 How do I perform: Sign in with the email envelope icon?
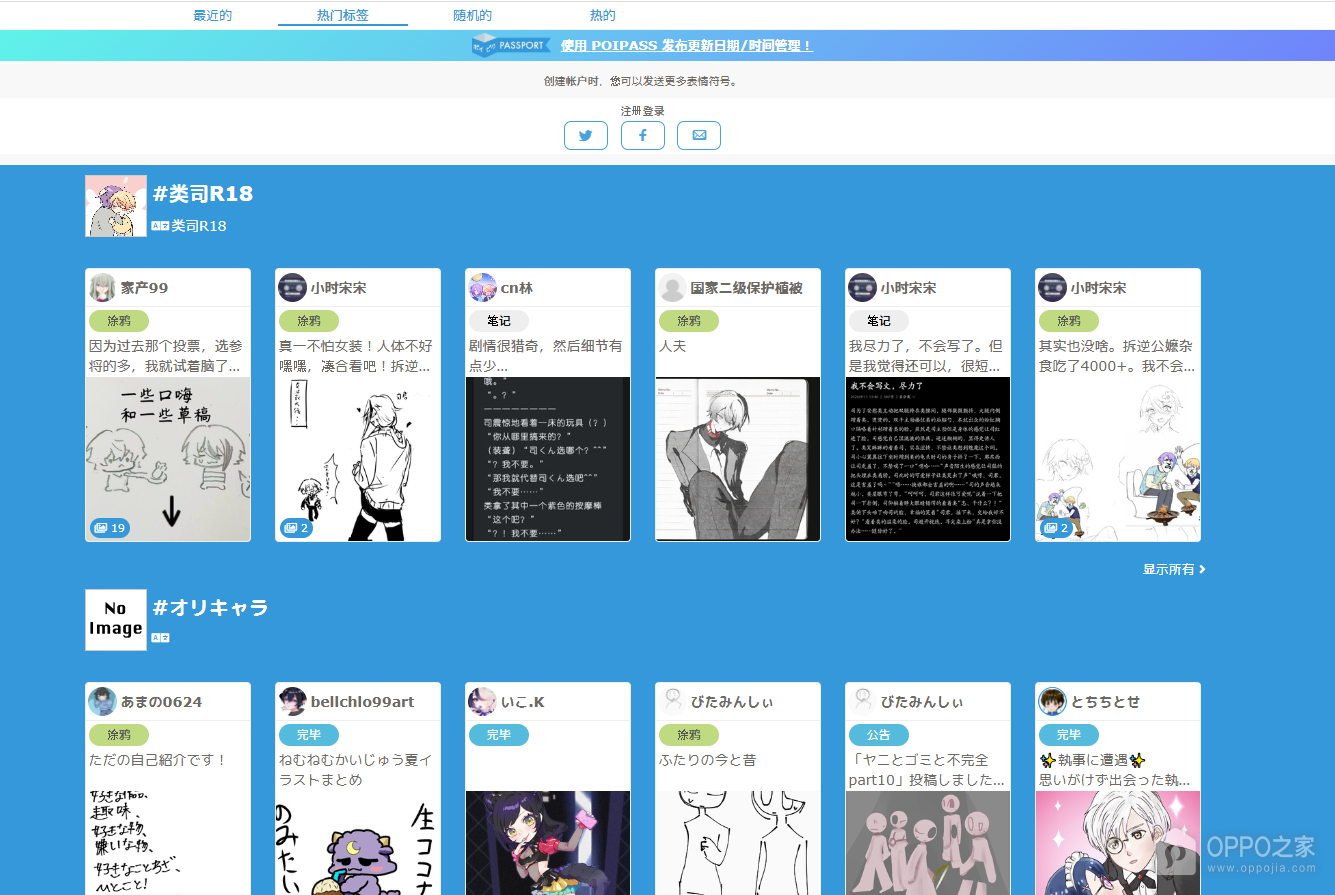coord(699,135)
